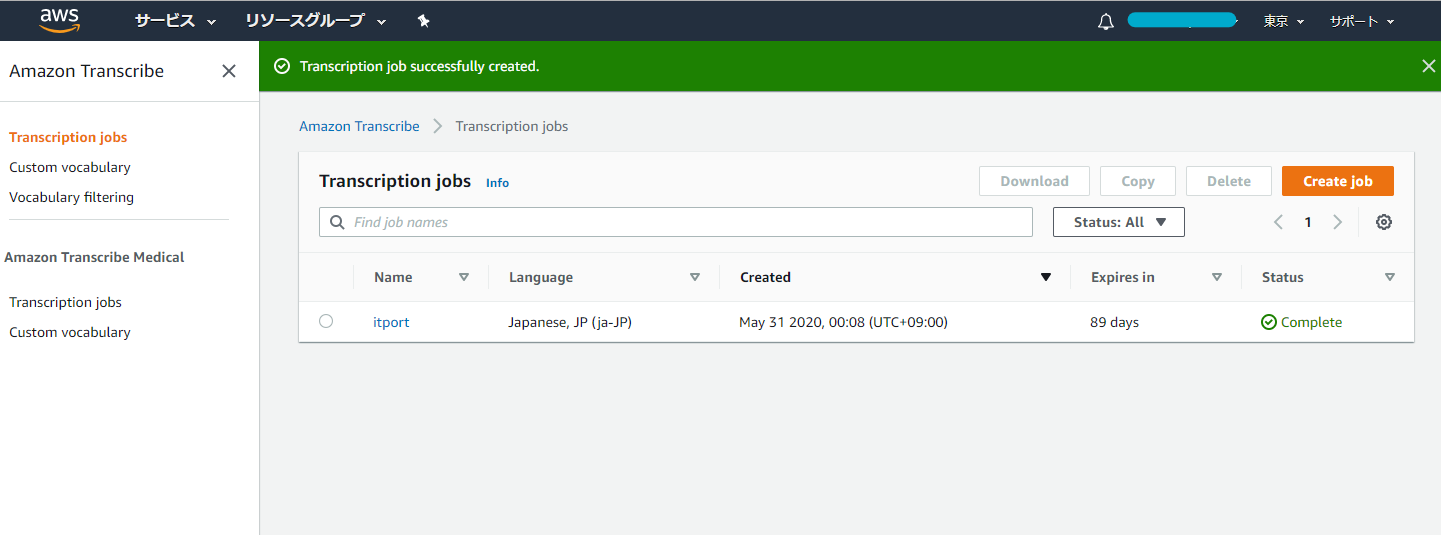
Task: Select Transcription jobs in sidebar top
Action: point(68,137)
